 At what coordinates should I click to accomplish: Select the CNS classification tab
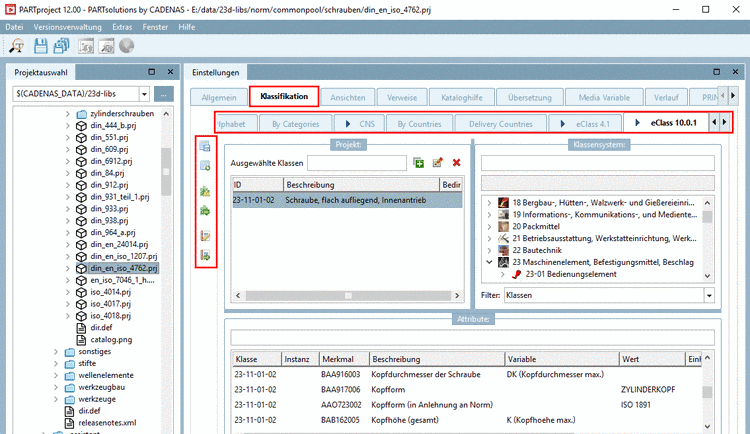pyautogui.click(x=360, y=124)
